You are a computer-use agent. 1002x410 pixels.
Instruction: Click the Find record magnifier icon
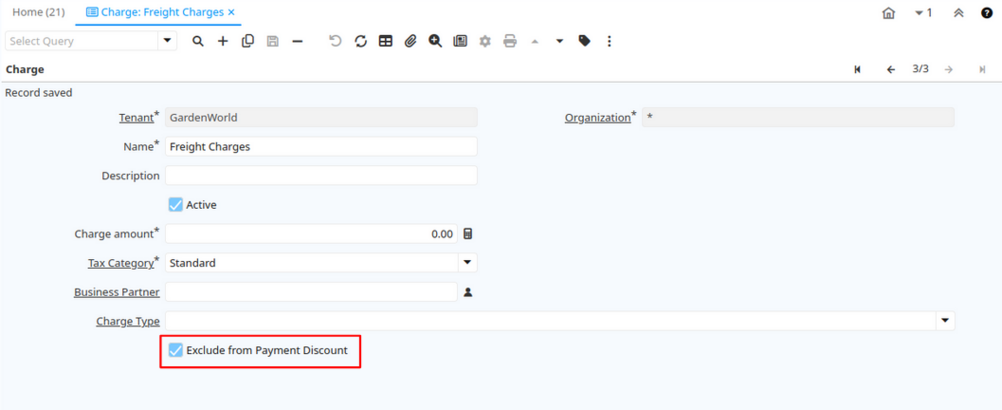pyautogui.click(x=198, y=41)
